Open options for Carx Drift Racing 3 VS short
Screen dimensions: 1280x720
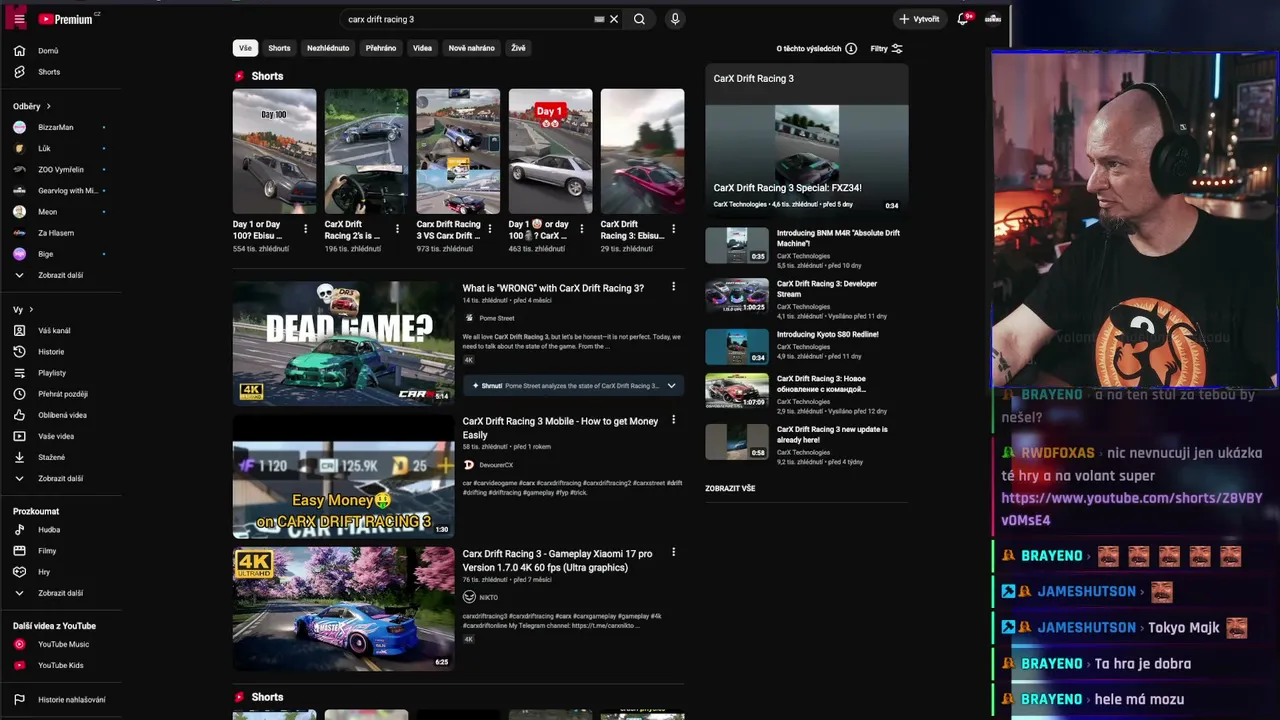pyautogui.click(x=489, y=229)
